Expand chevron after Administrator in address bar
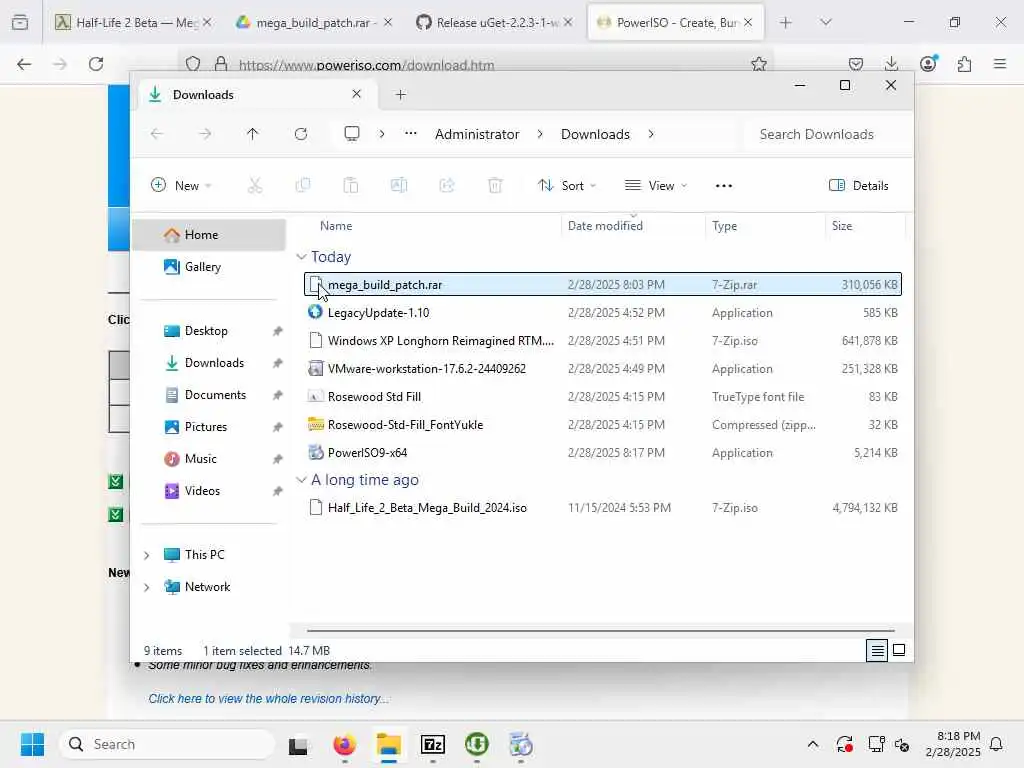 tap(539, 134)
